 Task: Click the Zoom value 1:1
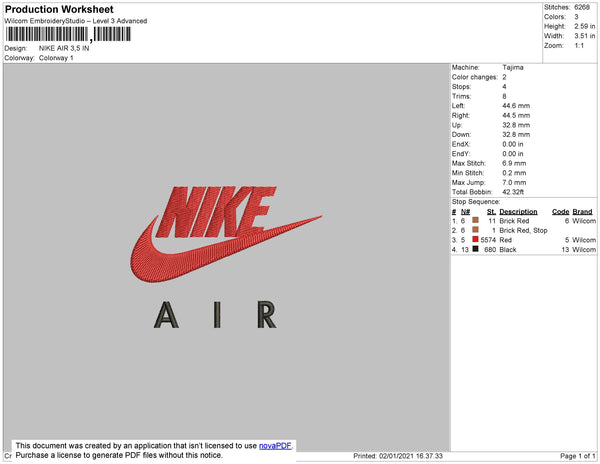tap(579, 46)
